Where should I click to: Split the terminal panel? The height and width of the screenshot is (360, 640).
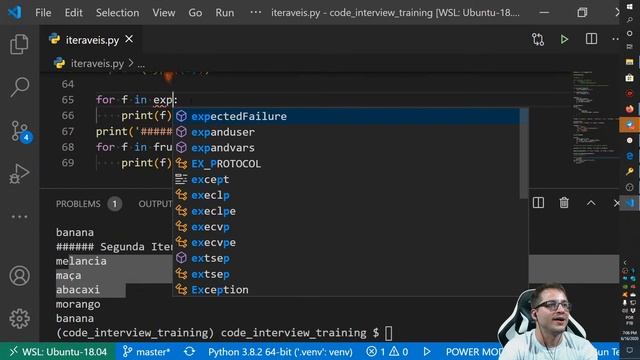[538, 203]
